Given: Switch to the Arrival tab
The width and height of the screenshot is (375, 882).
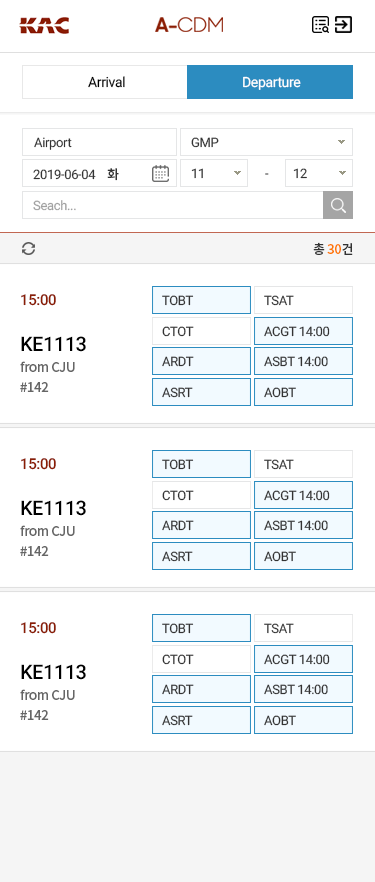Looking at the screenshot, I should point(105,82).
